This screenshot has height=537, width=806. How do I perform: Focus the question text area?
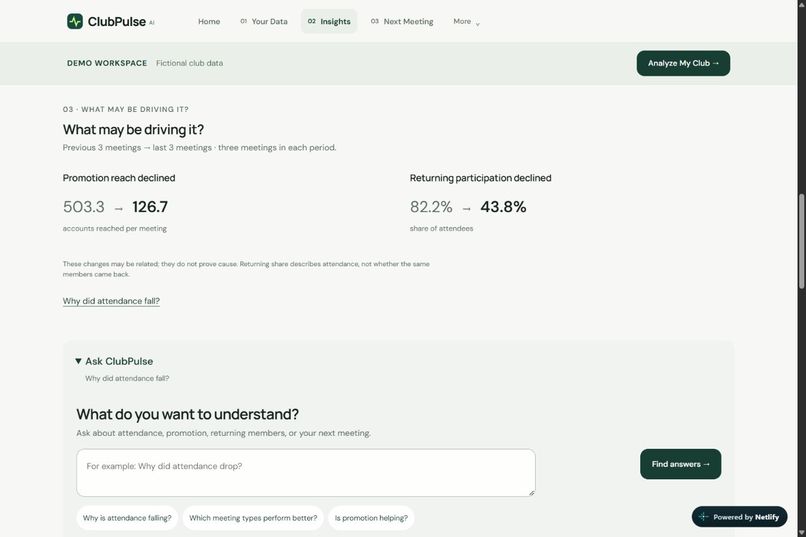point(306,473)
